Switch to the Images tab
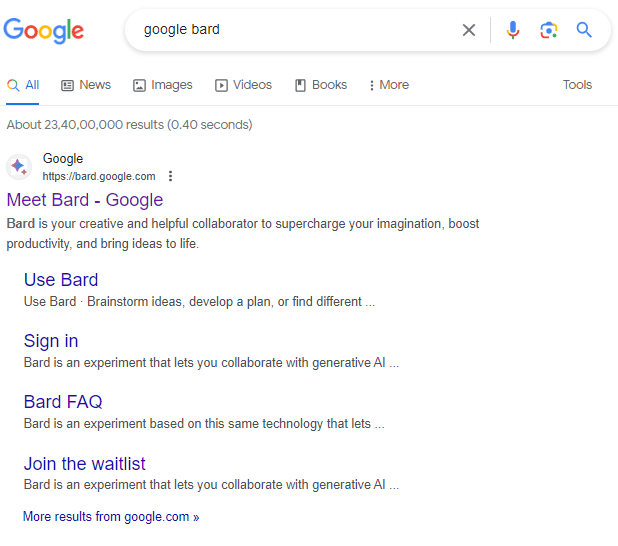 click(163, 85)
